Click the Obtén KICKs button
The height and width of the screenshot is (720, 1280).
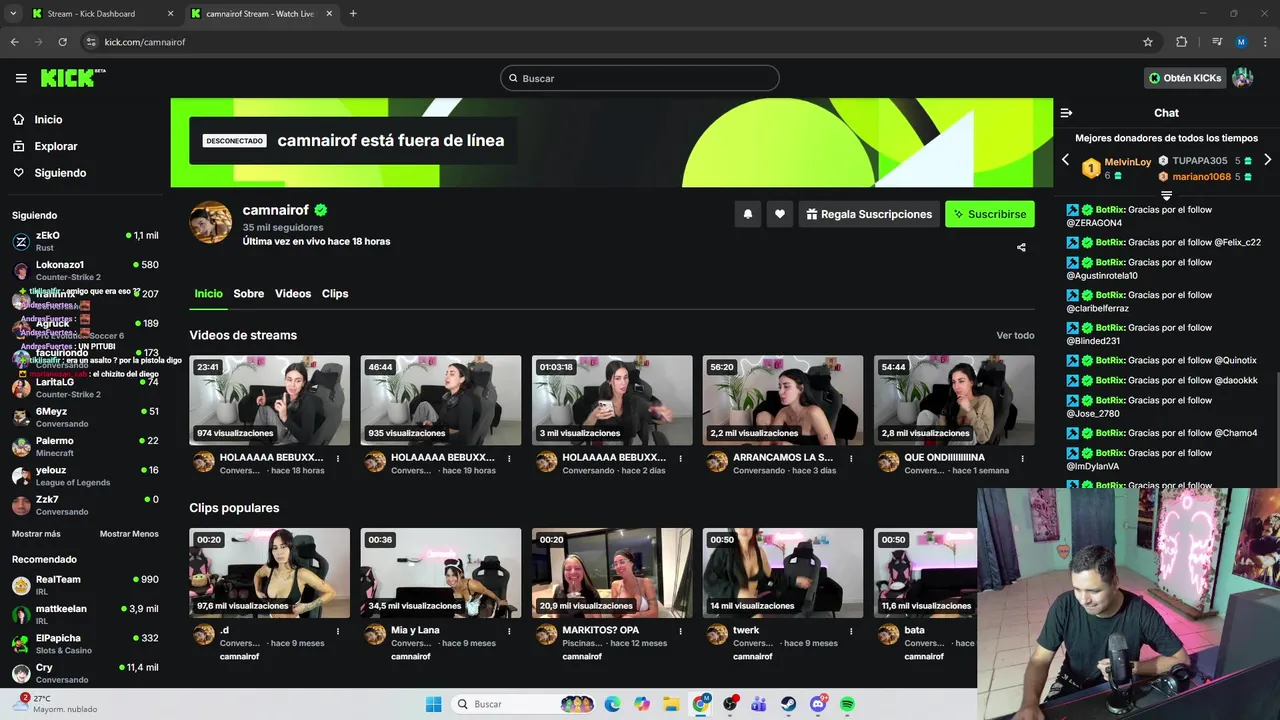1185,78
